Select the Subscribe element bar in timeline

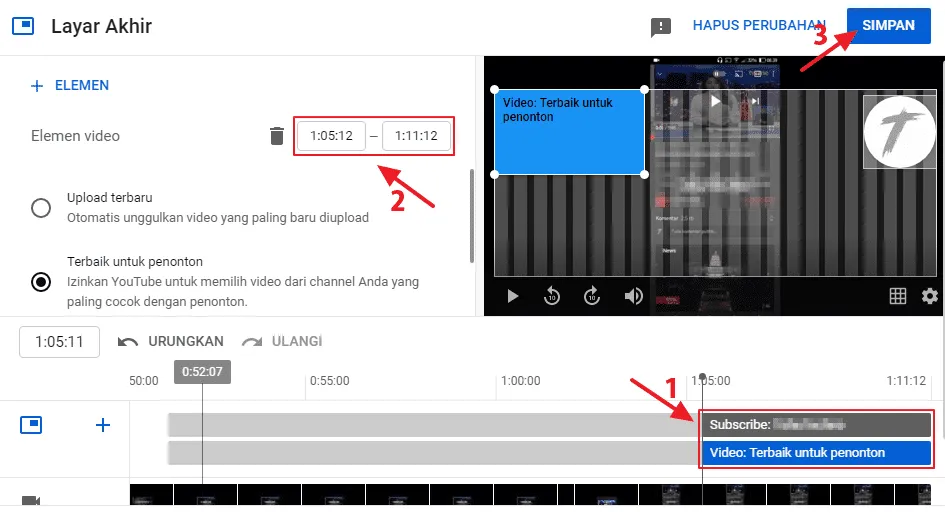pyautogui.click(x=817, y=424)
